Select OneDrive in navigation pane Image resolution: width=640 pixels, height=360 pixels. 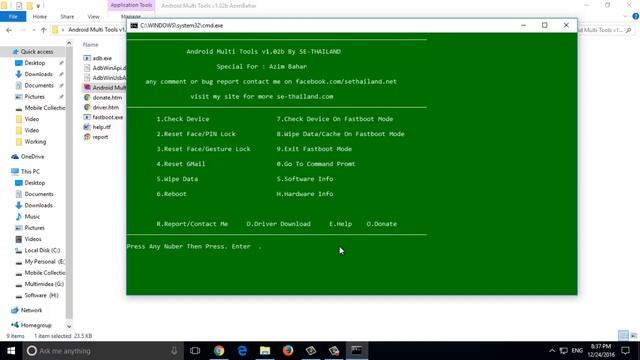click(32, 157)
